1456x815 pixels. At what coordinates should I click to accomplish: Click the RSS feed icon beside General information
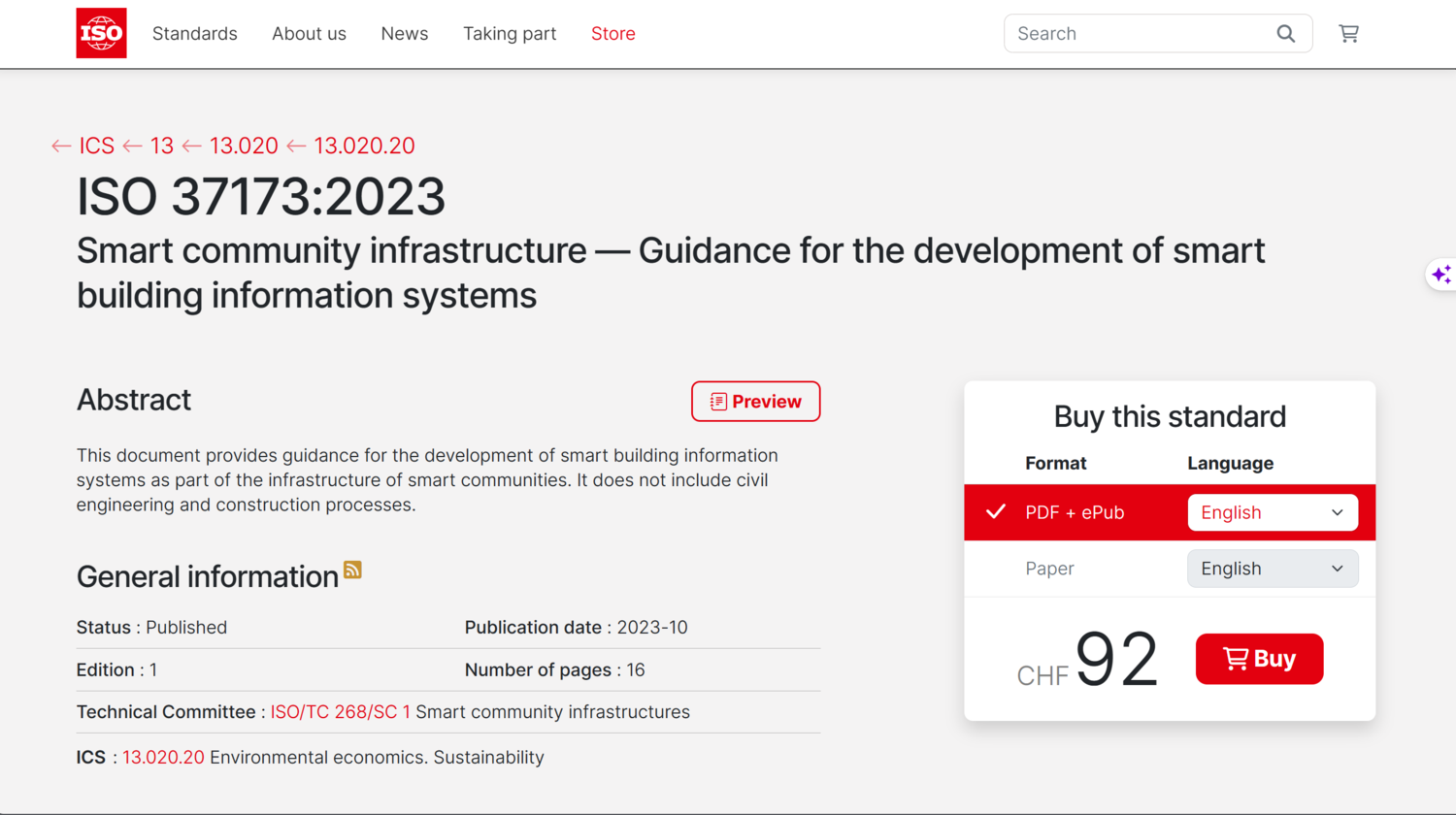[x=352, y=570]
